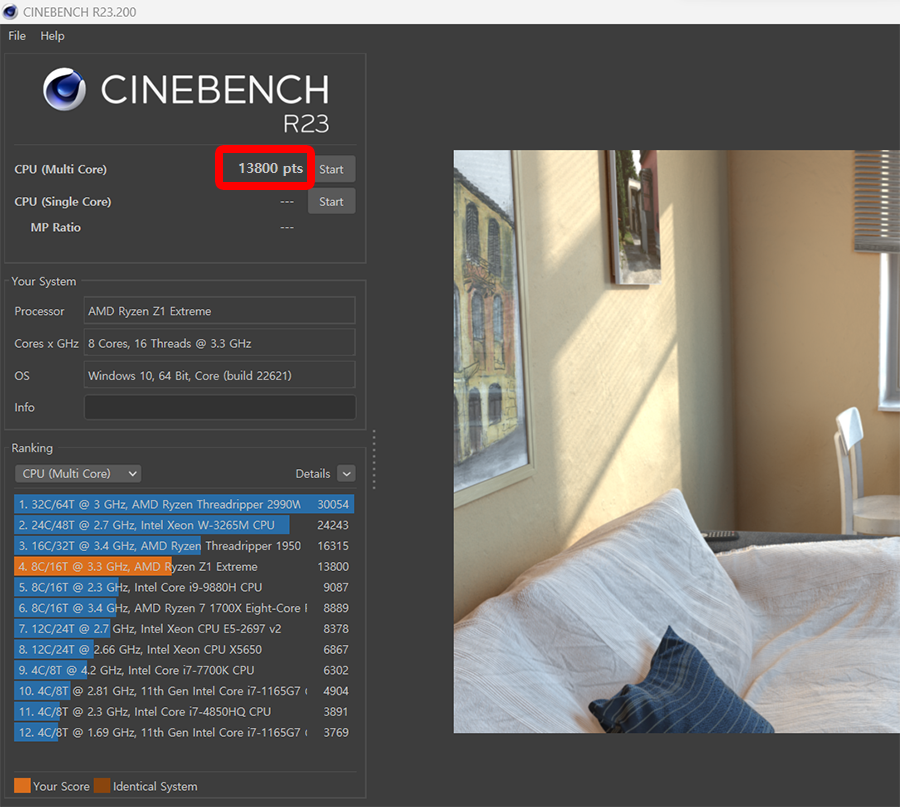Open the CPU (Multi Core) ranking dropdown

[78, 474]
